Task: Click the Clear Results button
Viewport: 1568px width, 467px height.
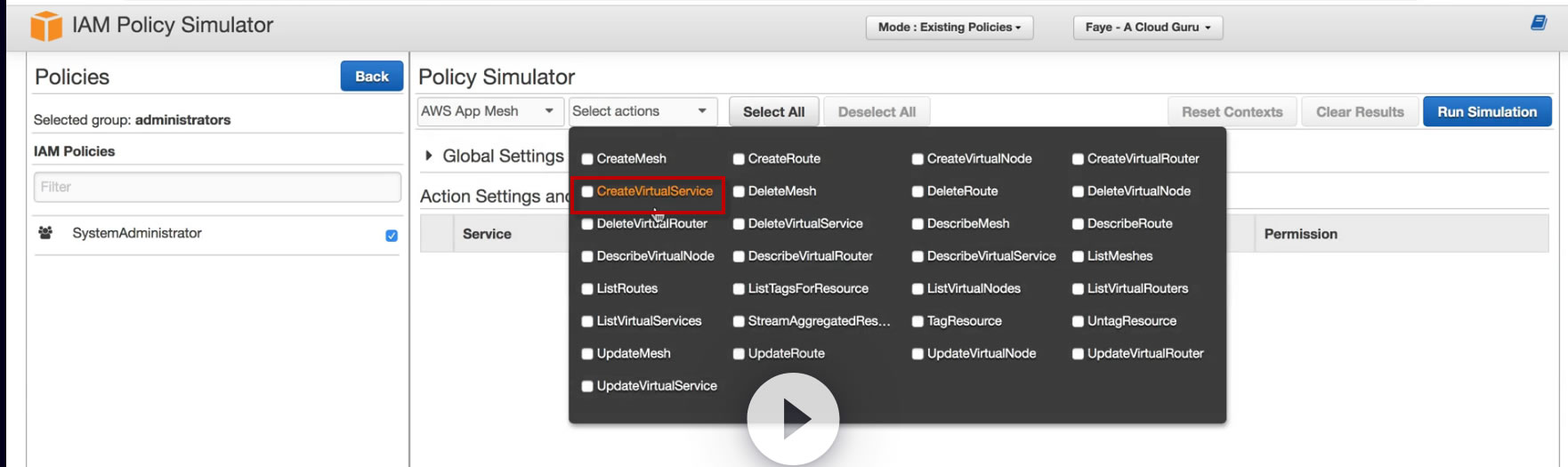Action: [x=1360, y=112]
